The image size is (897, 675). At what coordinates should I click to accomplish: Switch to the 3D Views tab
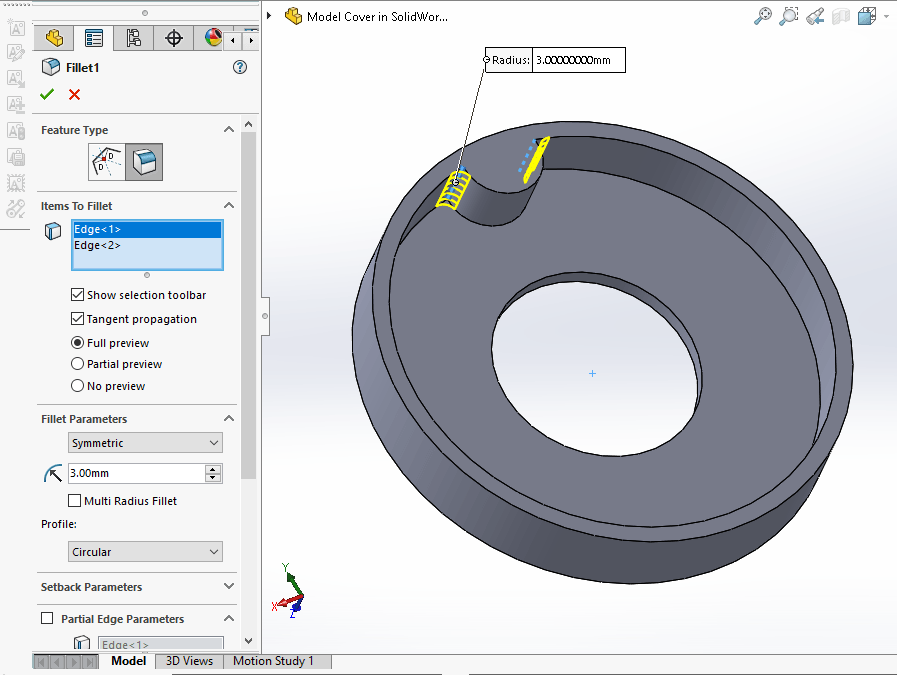(189, 661)
